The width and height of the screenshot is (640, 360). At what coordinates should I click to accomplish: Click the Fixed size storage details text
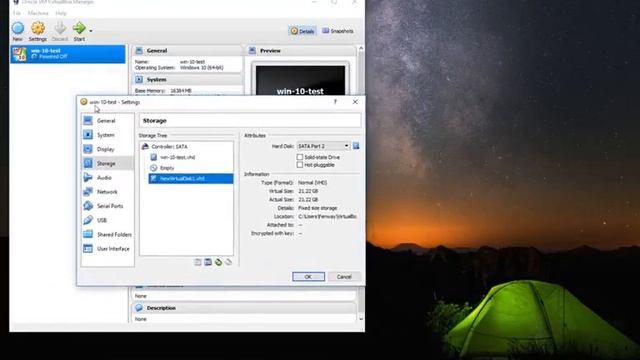[318, 208]
